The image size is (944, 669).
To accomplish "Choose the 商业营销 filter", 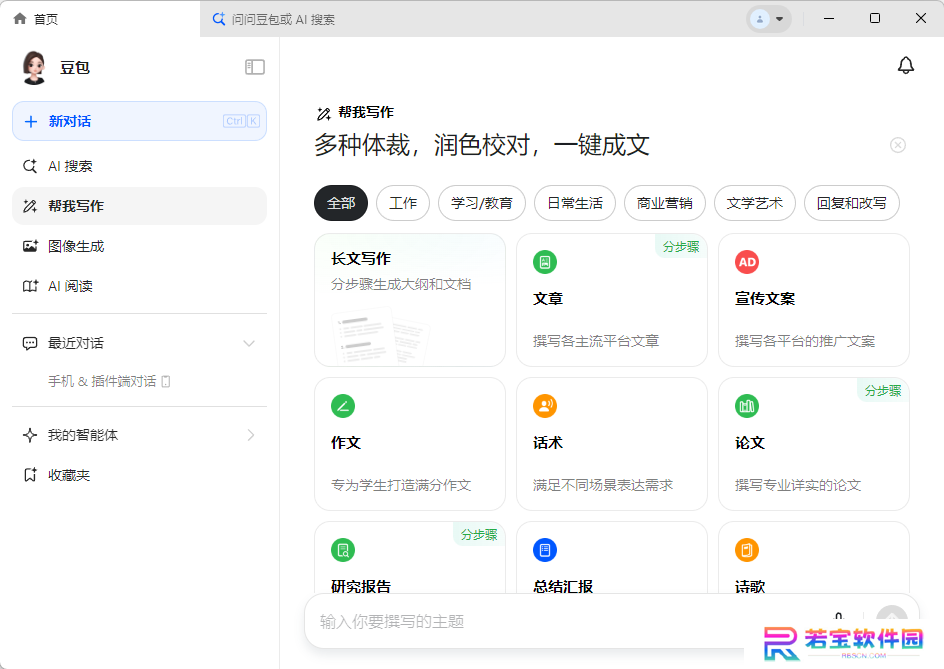I will click(x=665, y=203).
